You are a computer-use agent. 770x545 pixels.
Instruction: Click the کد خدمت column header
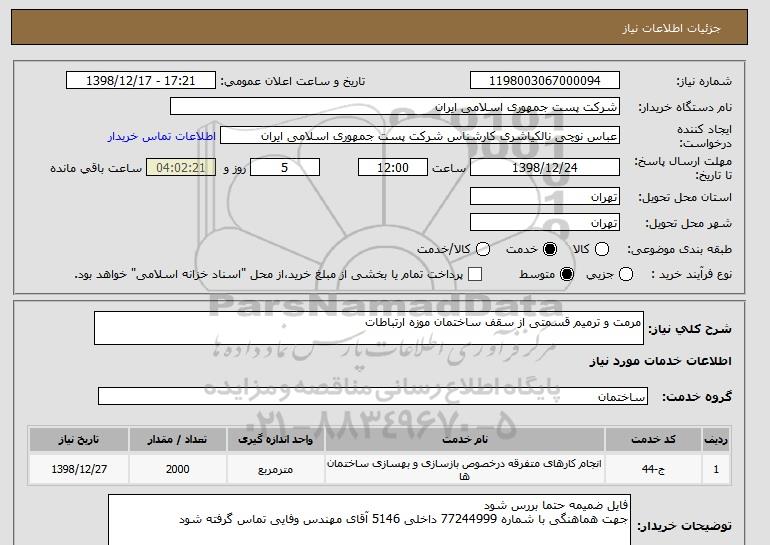coord(653,439)
